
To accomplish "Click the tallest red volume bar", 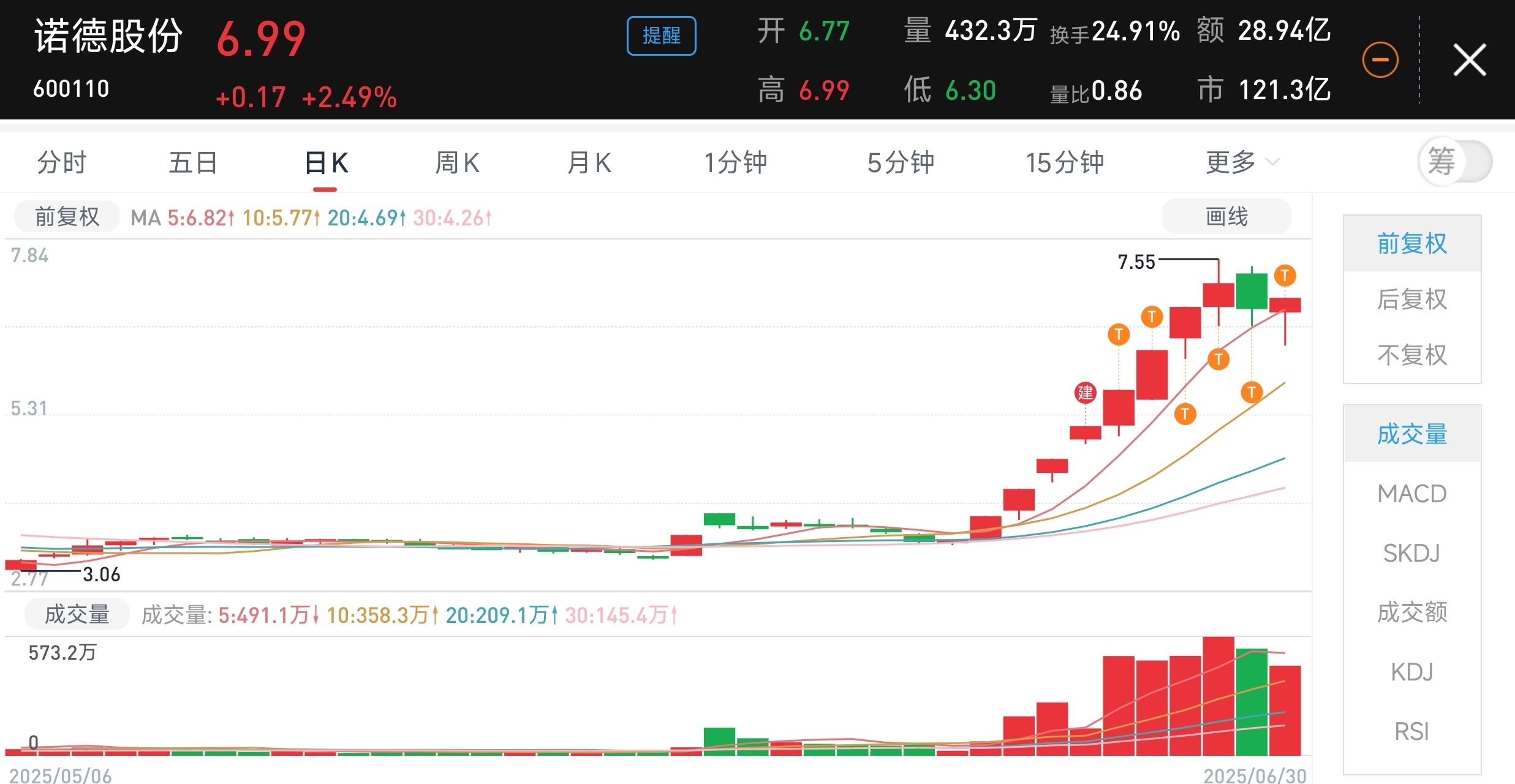I will [1218, 696].
